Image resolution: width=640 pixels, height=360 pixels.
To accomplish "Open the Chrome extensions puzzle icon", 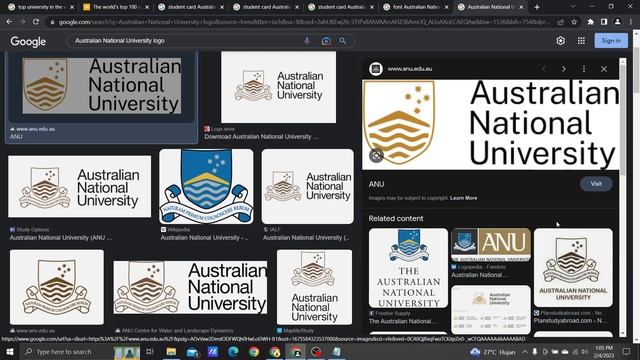I will (x=591, y=22).
